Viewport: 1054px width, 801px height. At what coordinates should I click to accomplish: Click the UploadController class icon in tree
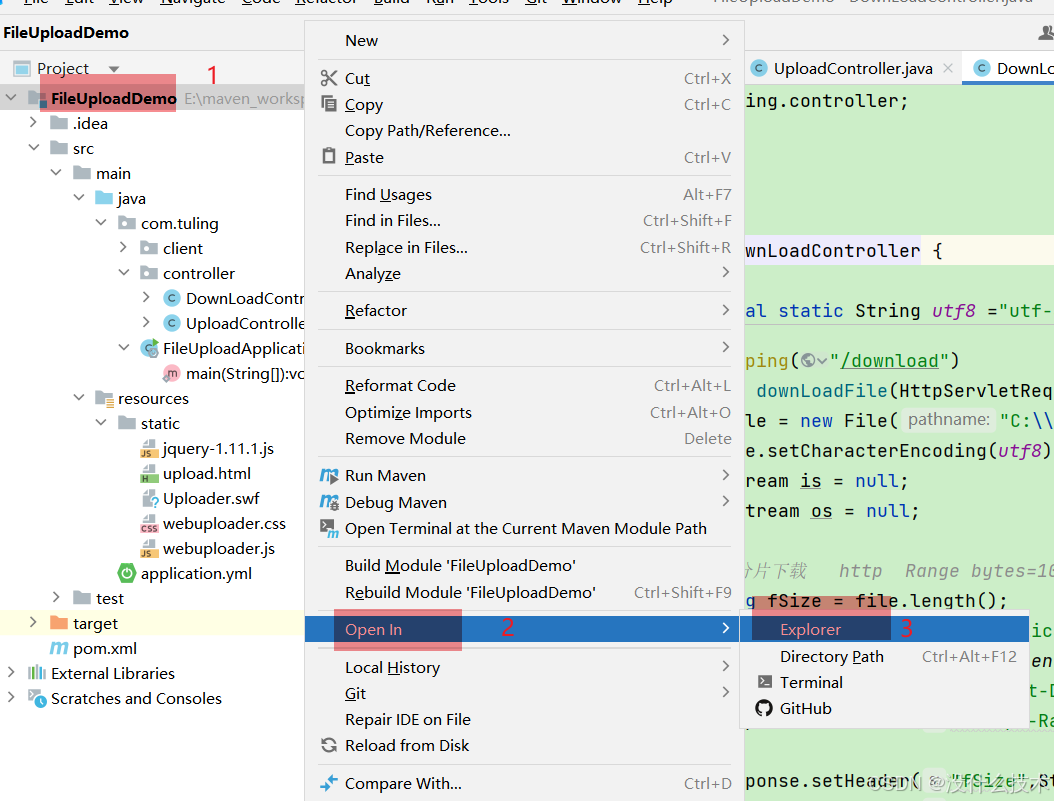pyautogui.click(x=172, y=323)
